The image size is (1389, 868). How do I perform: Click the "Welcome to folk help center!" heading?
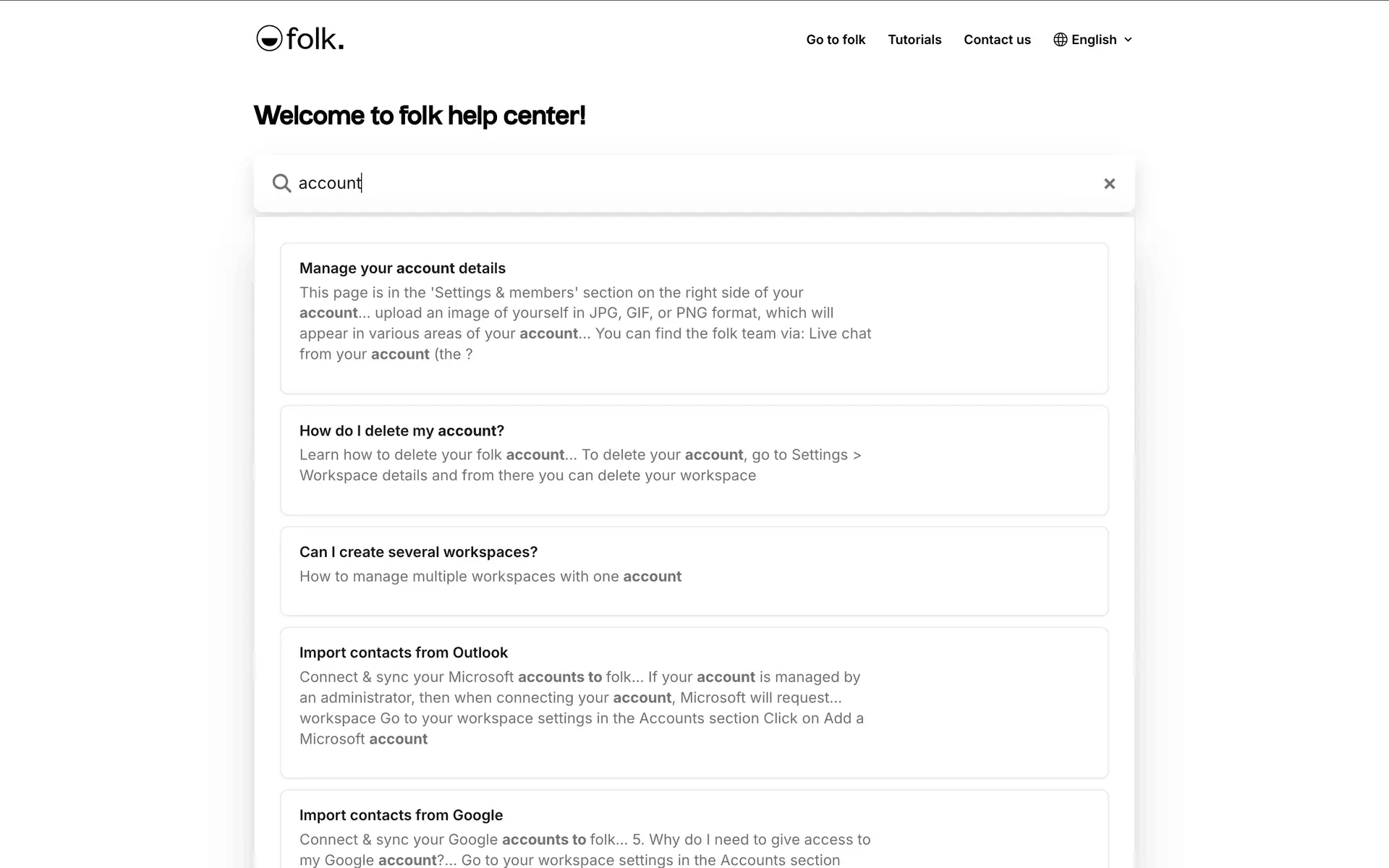pyautogui.click(x=420, y=116)
